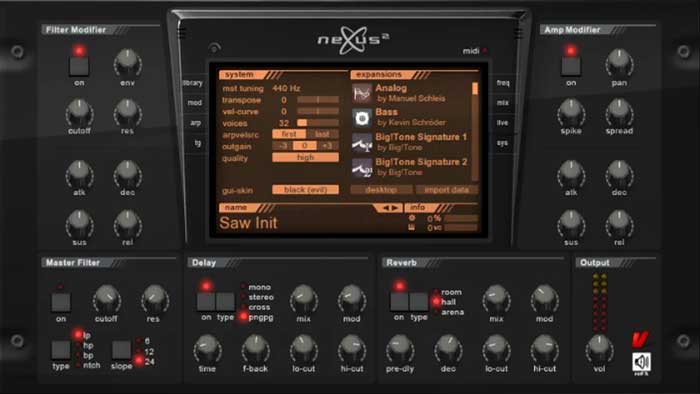Set outgain to +3
Viewport: 700px width, 394px height.
328,146
